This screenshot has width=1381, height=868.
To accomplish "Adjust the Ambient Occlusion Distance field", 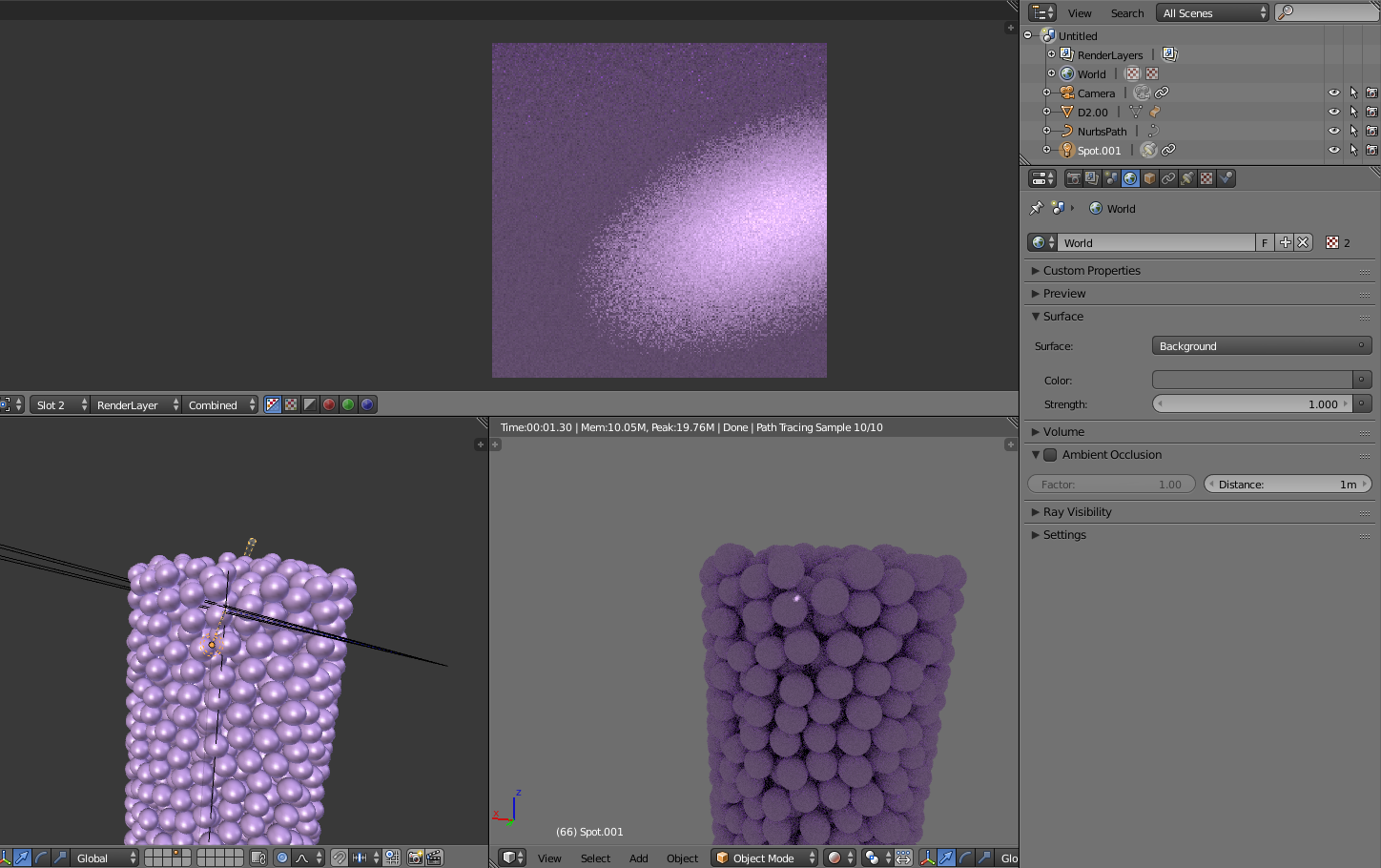I will click(x=1288, y=484).
